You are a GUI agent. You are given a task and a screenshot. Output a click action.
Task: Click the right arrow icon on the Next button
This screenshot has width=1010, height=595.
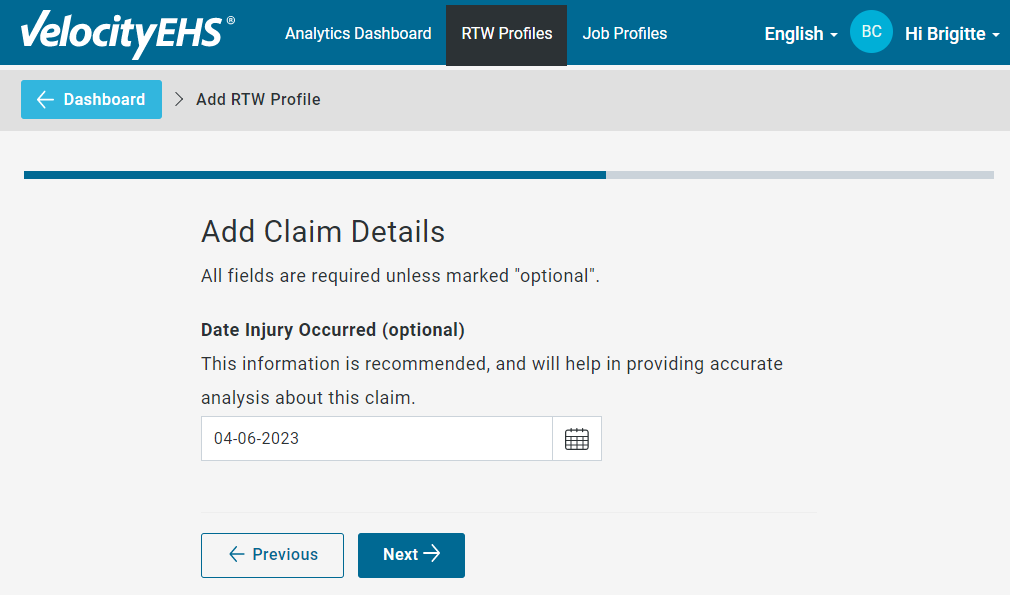tap(432, 554)
